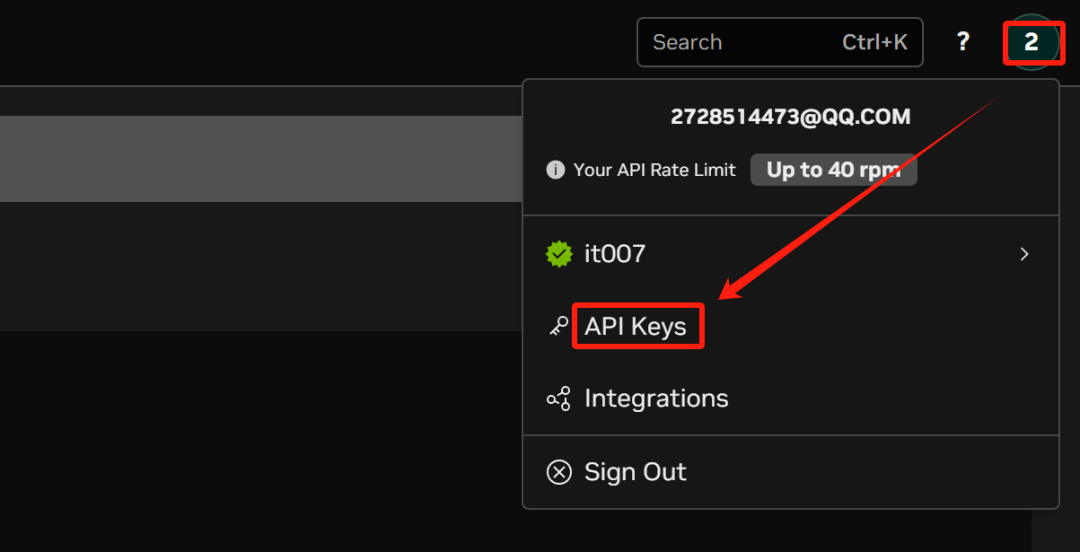This screenshot has height=552, width=1080.
Task: Click the circled X Sign Out icon
Action: pos(559,472)
